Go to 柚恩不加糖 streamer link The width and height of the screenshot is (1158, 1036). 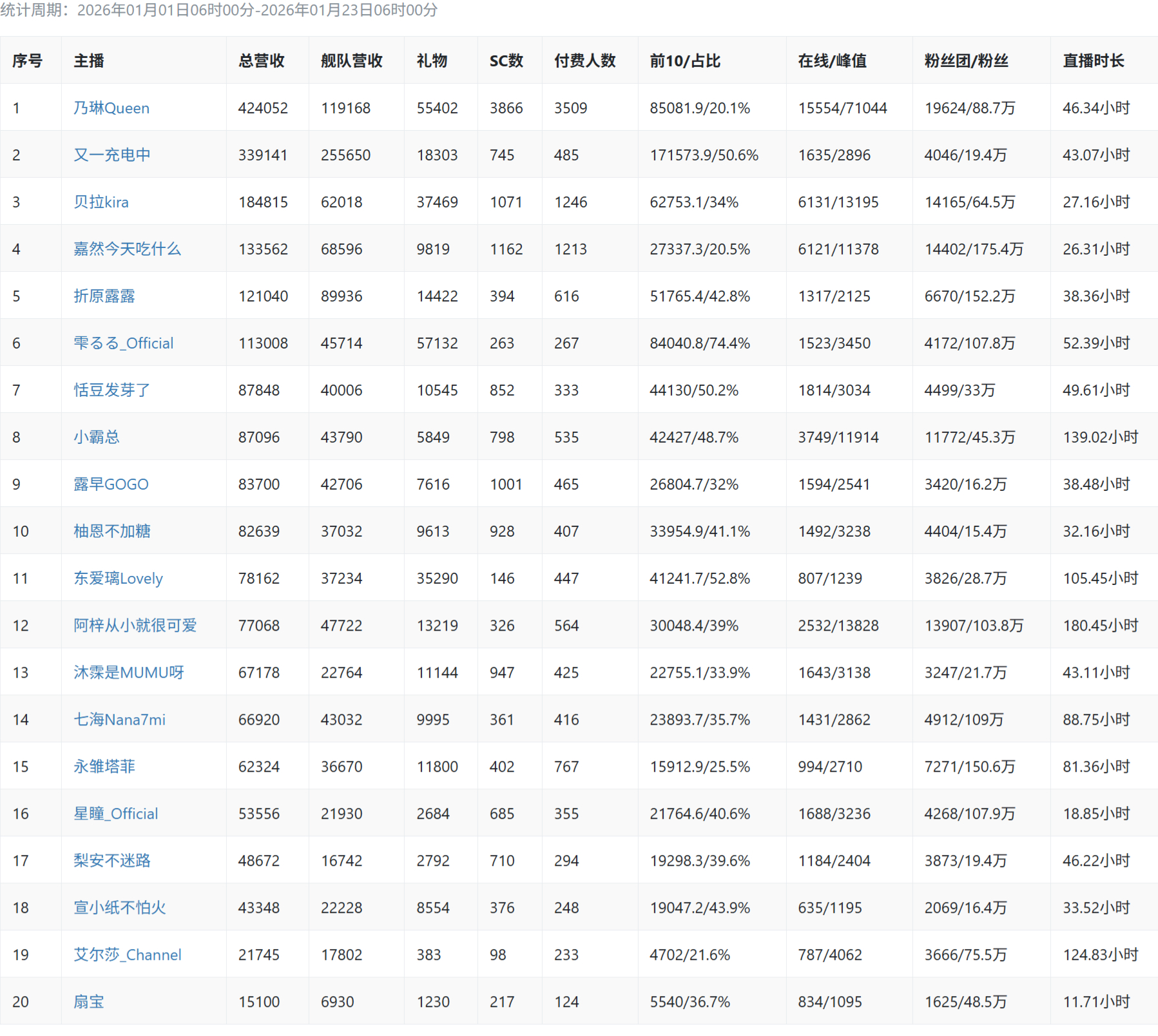coord(111,532)
